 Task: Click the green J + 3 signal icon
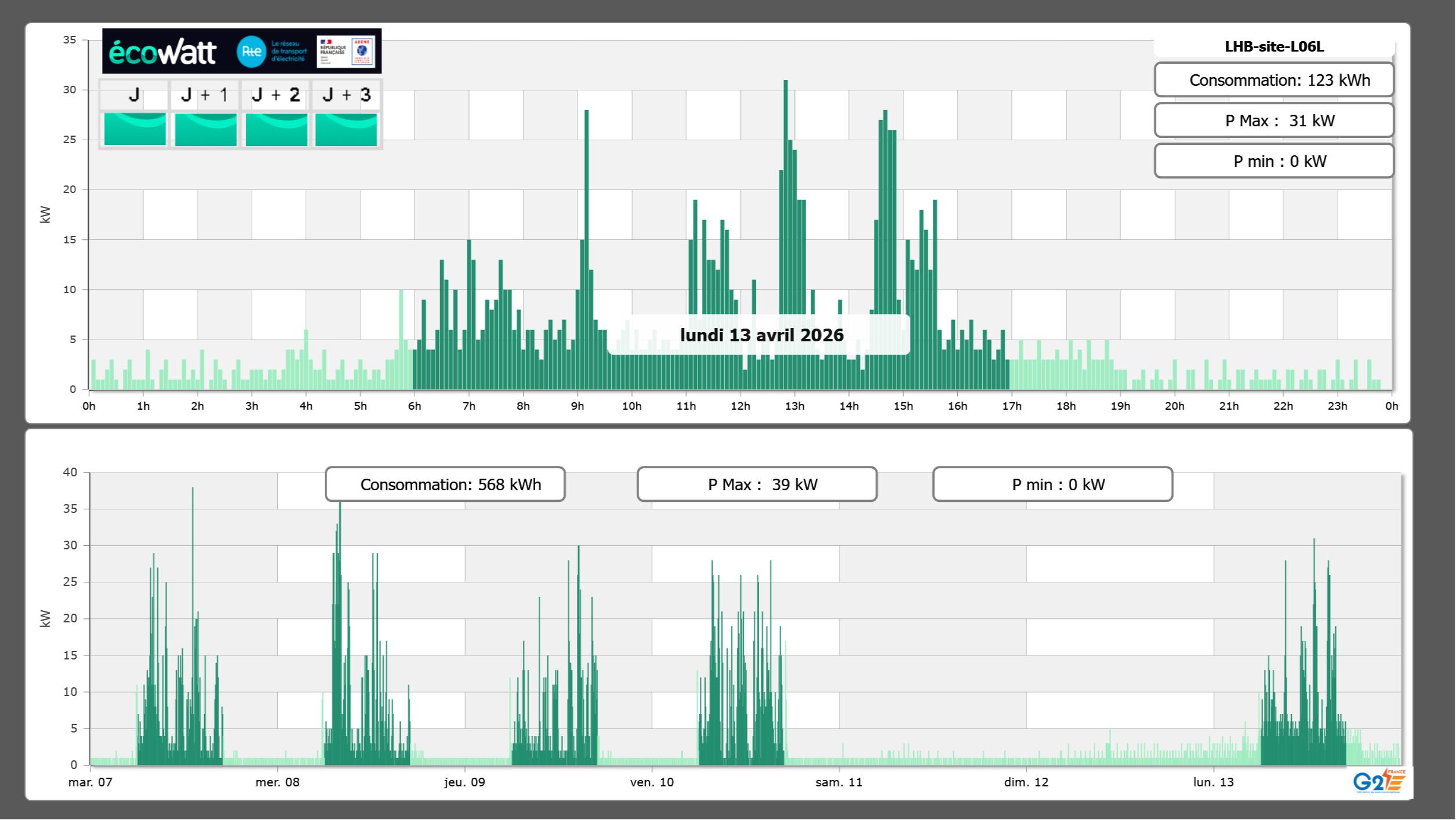click(x=346, y=129)
